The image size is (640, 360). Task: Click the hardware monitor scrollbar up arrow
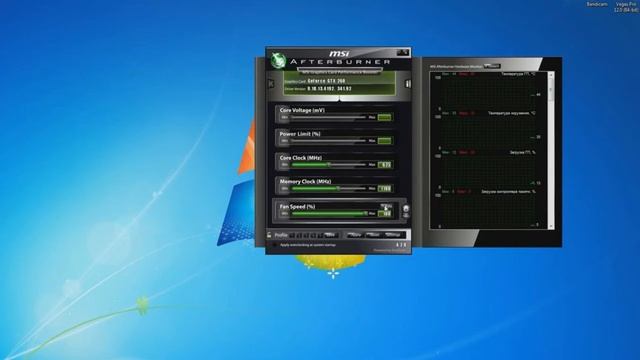point(551,75)
